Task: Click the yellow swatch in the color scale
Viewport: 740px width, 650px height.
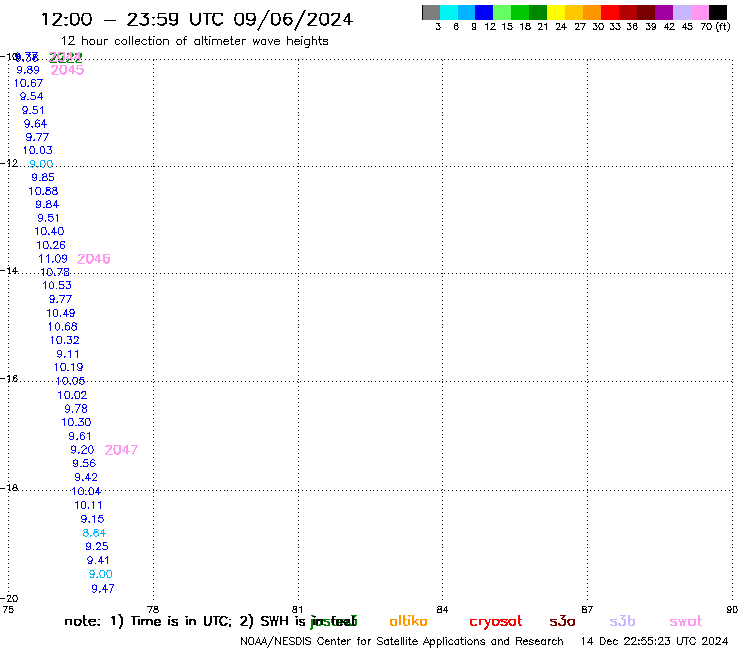Action: (x=556, y=12)
